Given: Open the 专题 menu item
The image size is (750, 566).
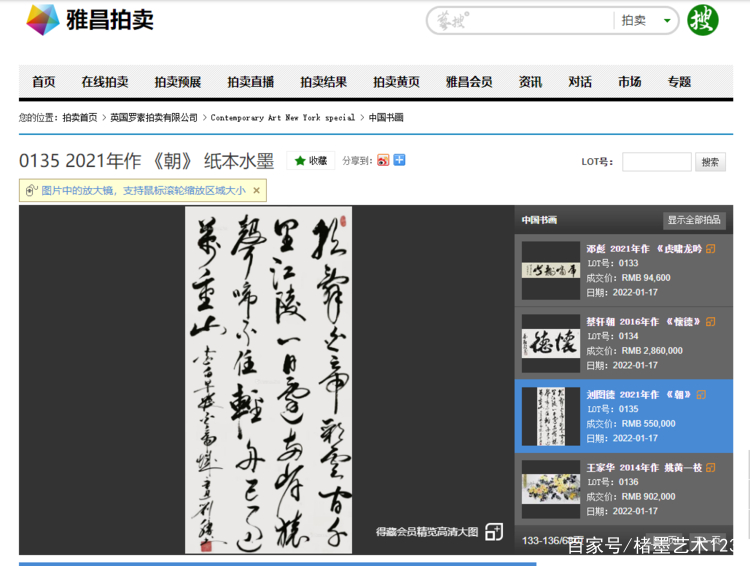Looking at the screenshot, I should (x=679, y=82).
